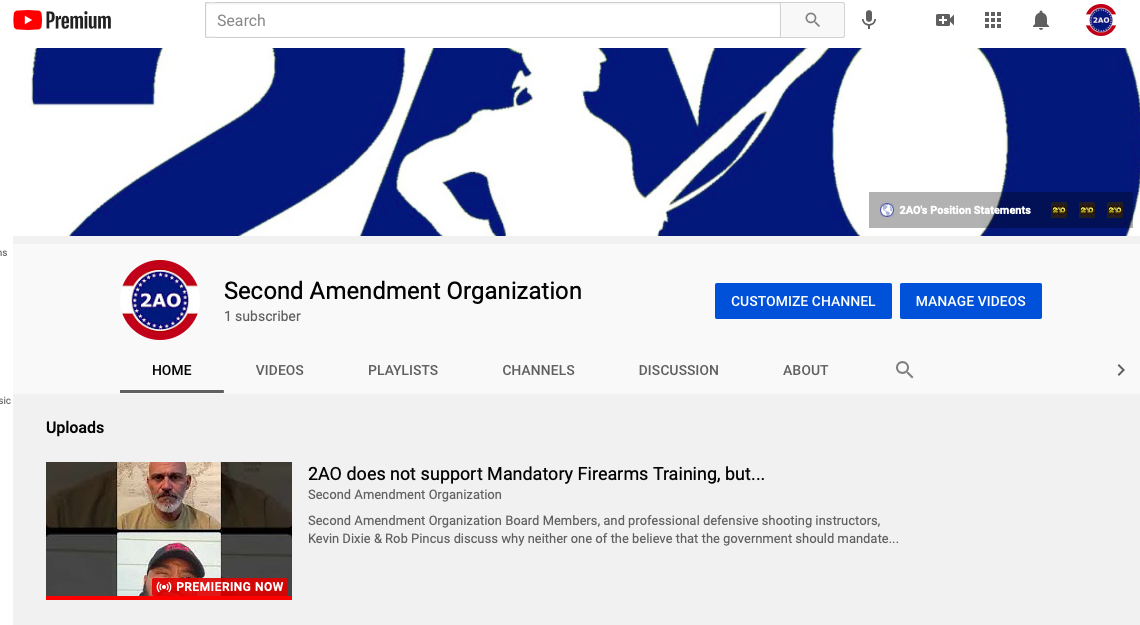Viewport: 1140px width, 625px height.
Task: Click Second Amendment Organization under the video title
Action: tap(405, 495)
